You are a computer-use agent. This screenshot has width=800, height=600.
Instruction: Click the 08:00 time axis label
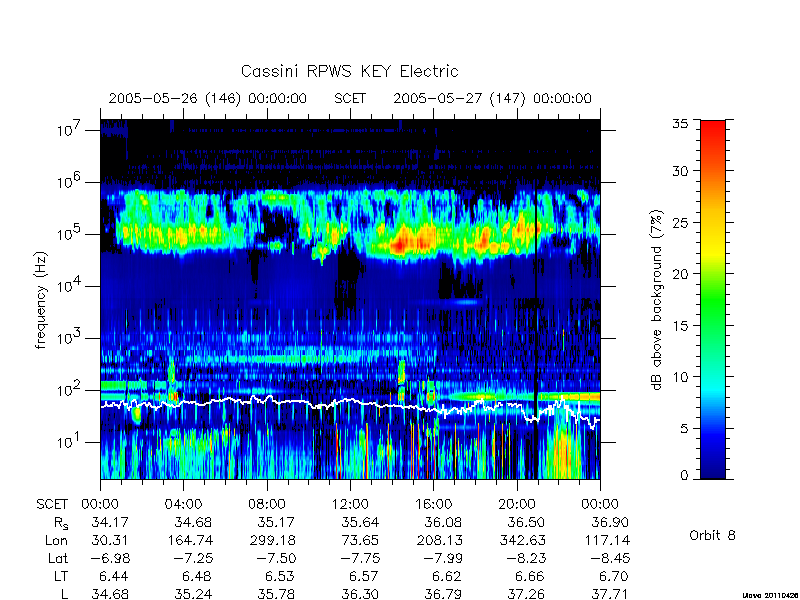(267, 504)
